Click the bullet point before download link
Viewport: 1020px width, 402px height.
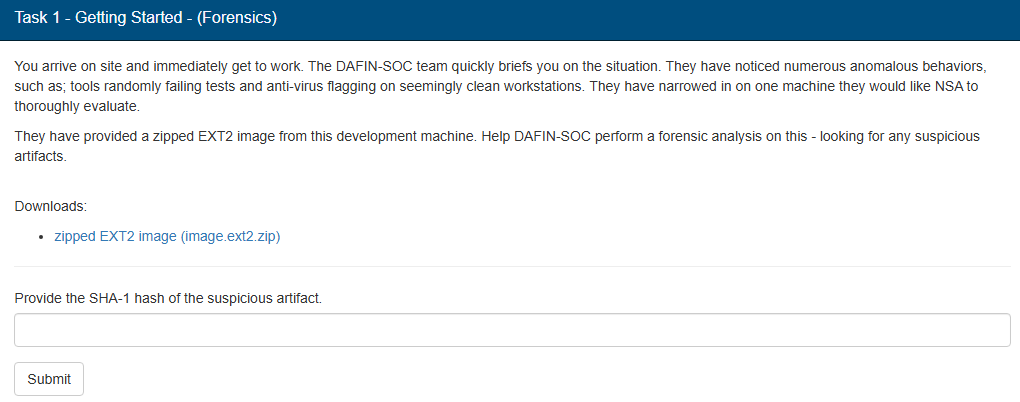(x=40, y=238)
